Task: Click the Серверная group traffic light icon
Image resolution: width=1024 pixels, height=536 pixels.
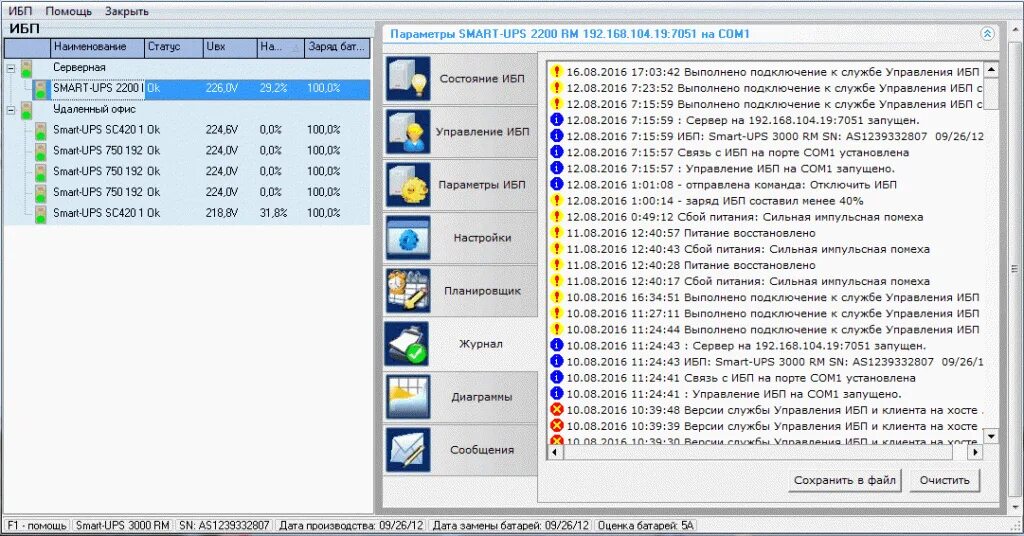Action: point(26,68)
